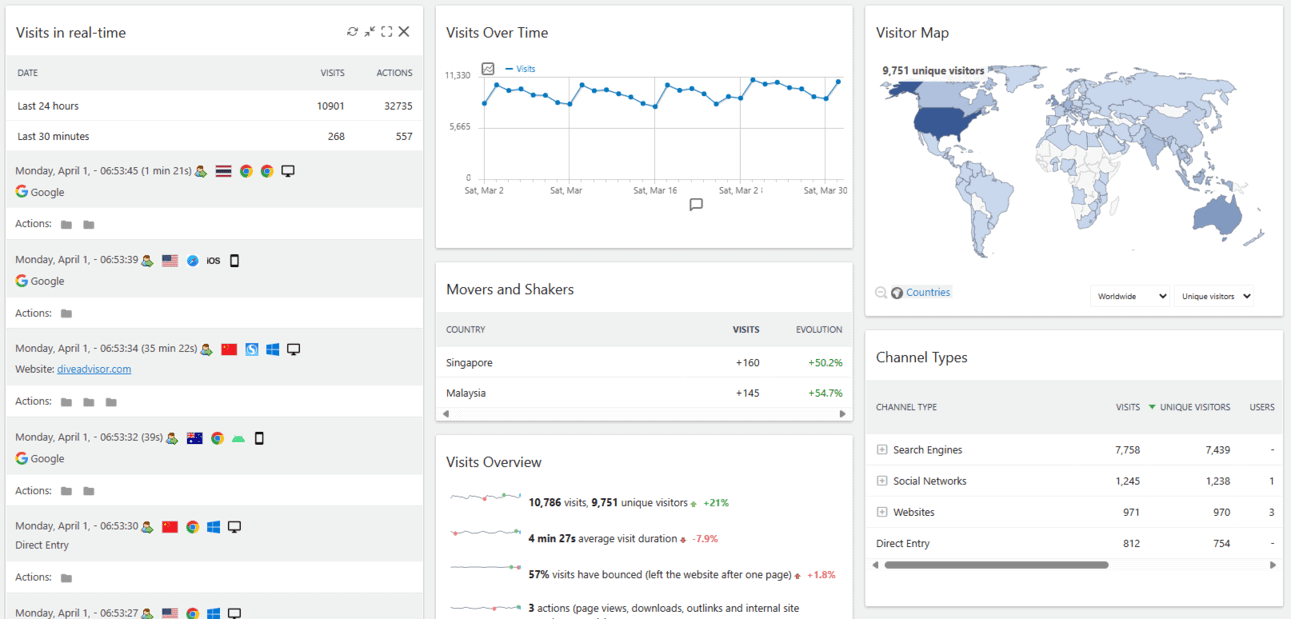1291x619 pixels.
Task: Open the Unique visitors metric dropdown
Action: pos(1216,295)
